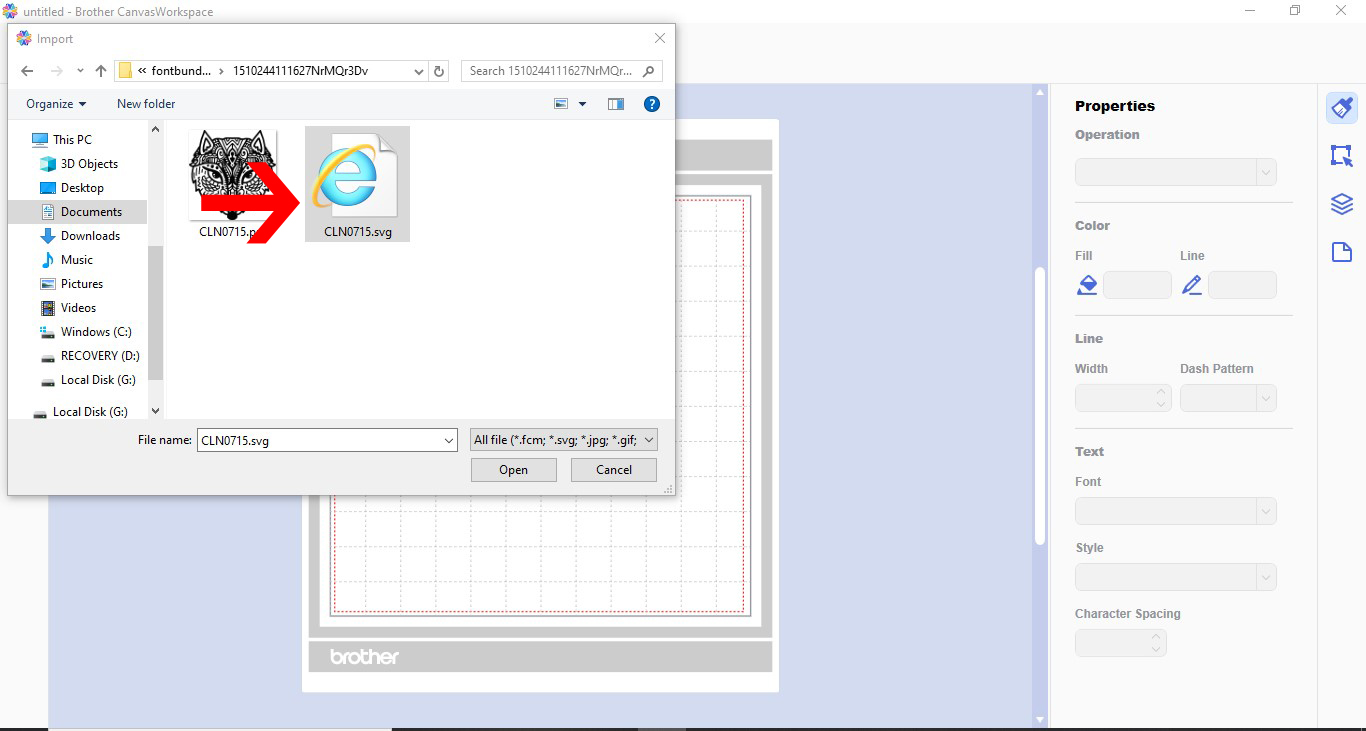This screenshot has width=1366, height=731.
Task: Click the fontbund... breadcrumb segment
Action: tap(181, 71)
